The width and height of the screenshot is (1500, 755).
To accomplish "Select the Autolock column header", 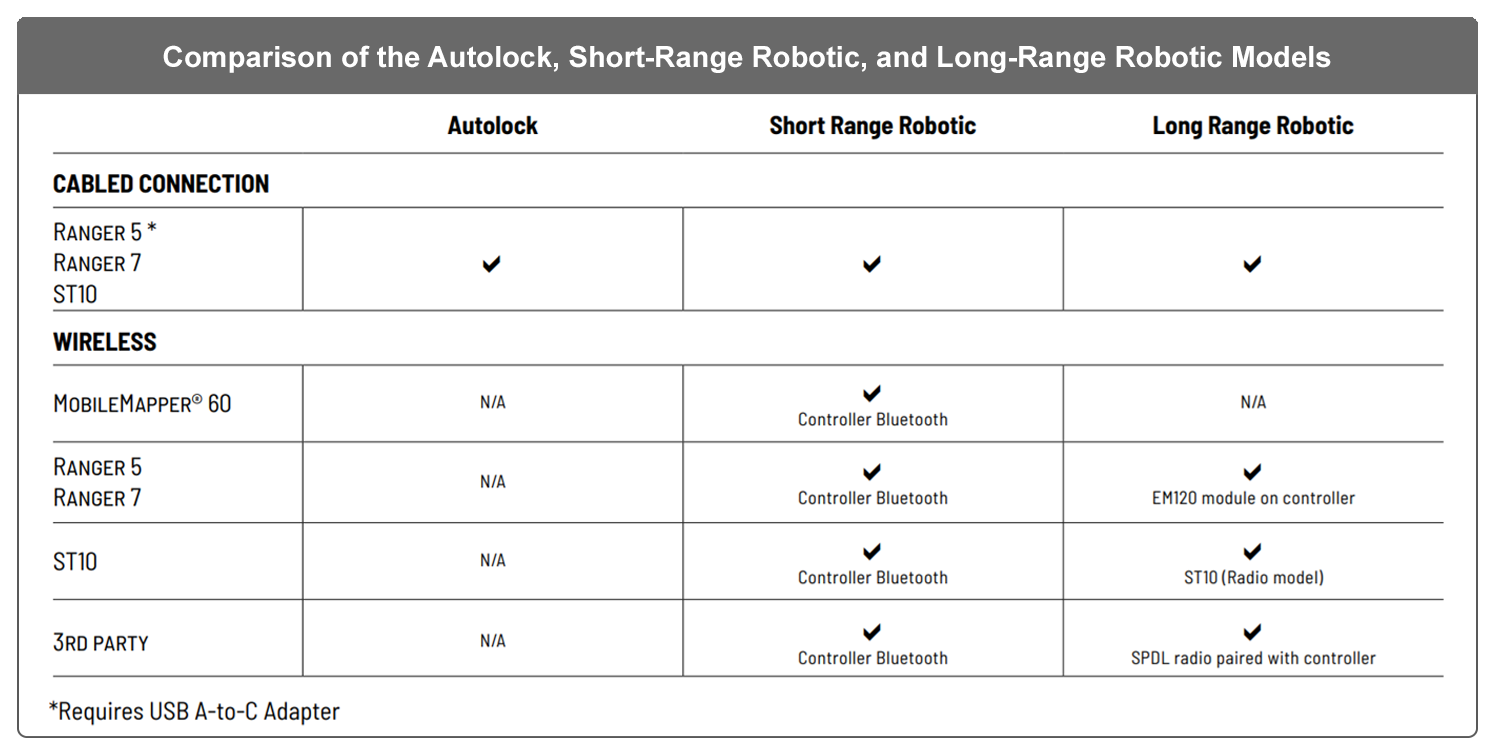I will click(492, 126).
